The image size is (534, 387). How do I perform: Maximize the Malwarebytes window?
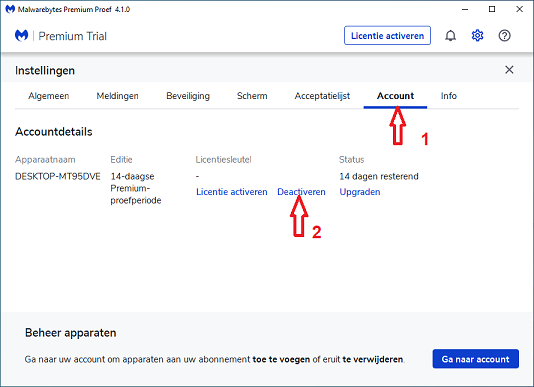pos(492,9)
